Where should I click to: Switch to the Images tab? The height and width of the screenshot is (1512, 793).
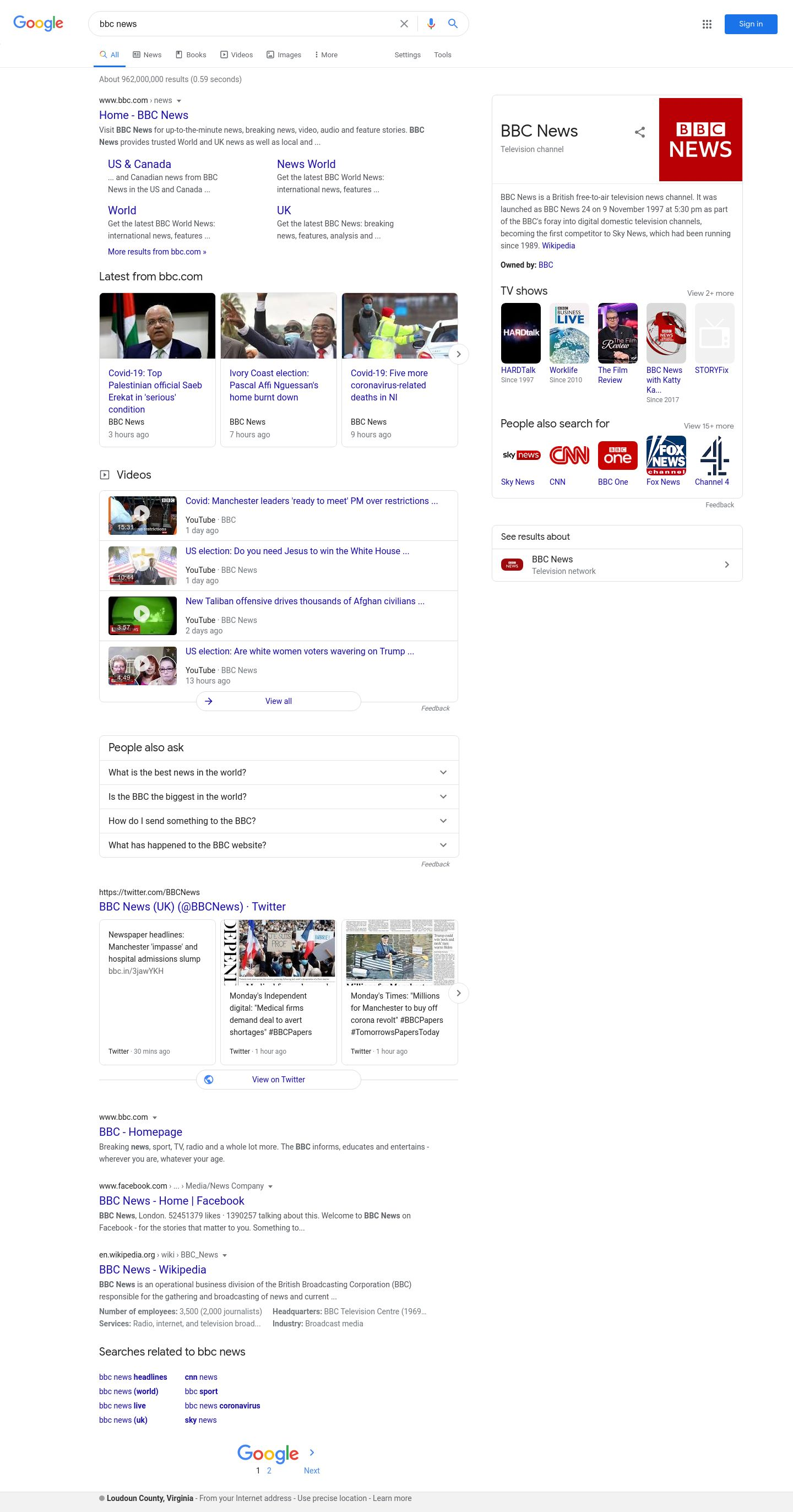coord(284,55)
